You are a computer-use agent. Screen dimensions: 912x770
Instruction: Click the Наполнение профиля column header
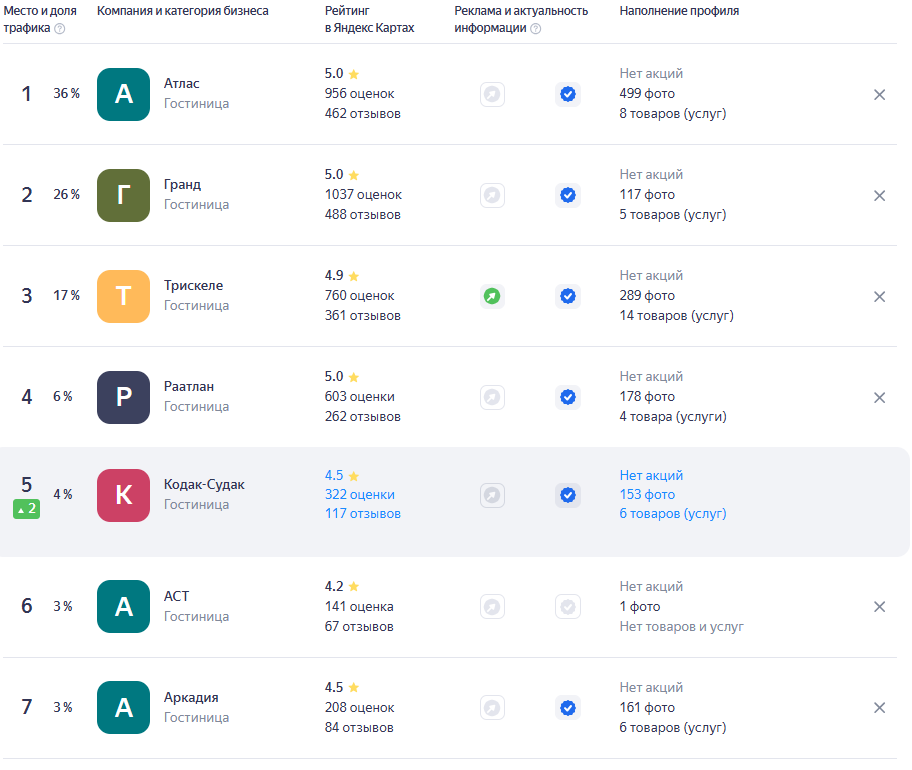coord(679,11)
